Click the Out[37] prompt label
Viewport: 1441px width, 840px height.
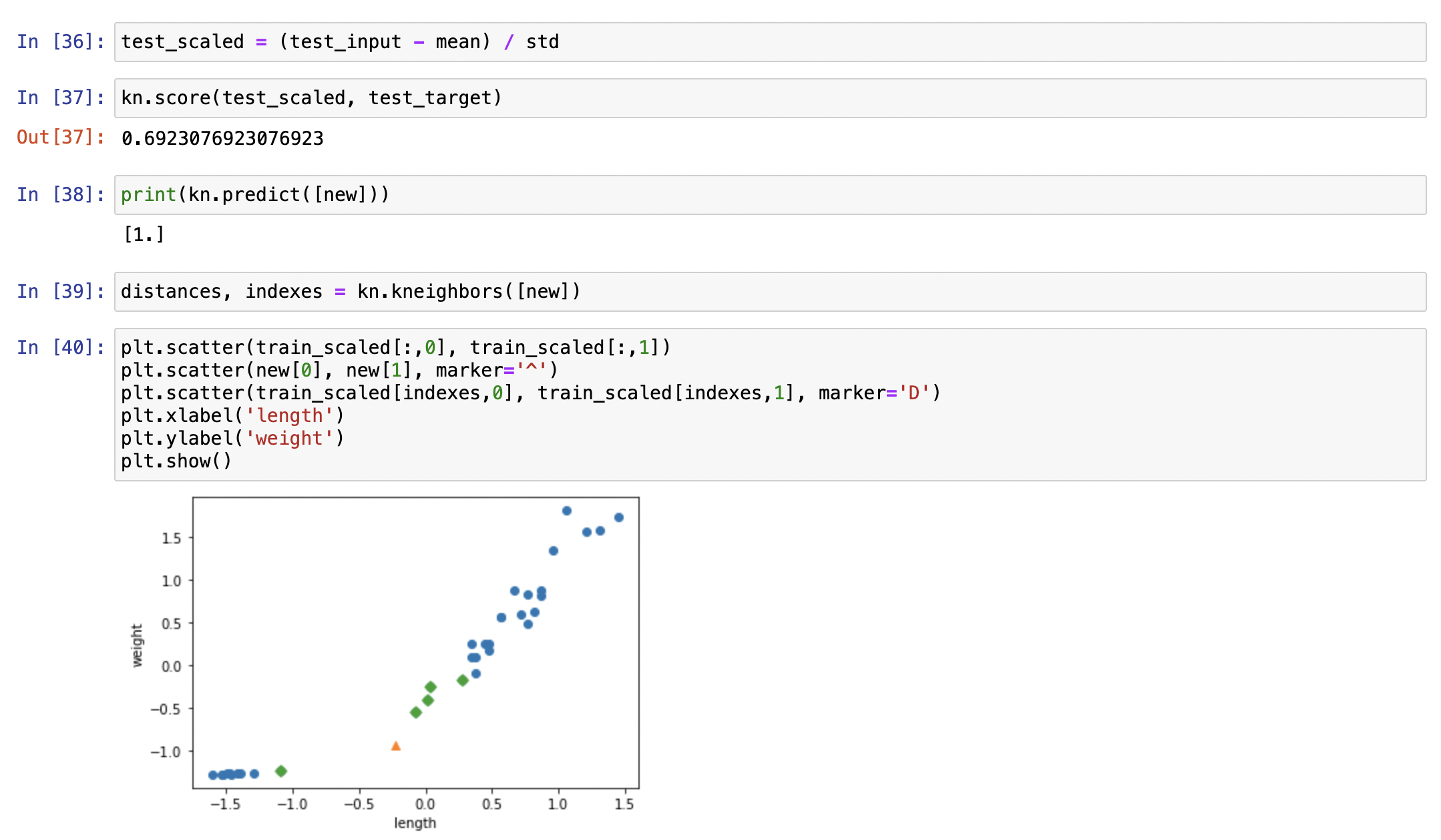click(x=61, y=138)
